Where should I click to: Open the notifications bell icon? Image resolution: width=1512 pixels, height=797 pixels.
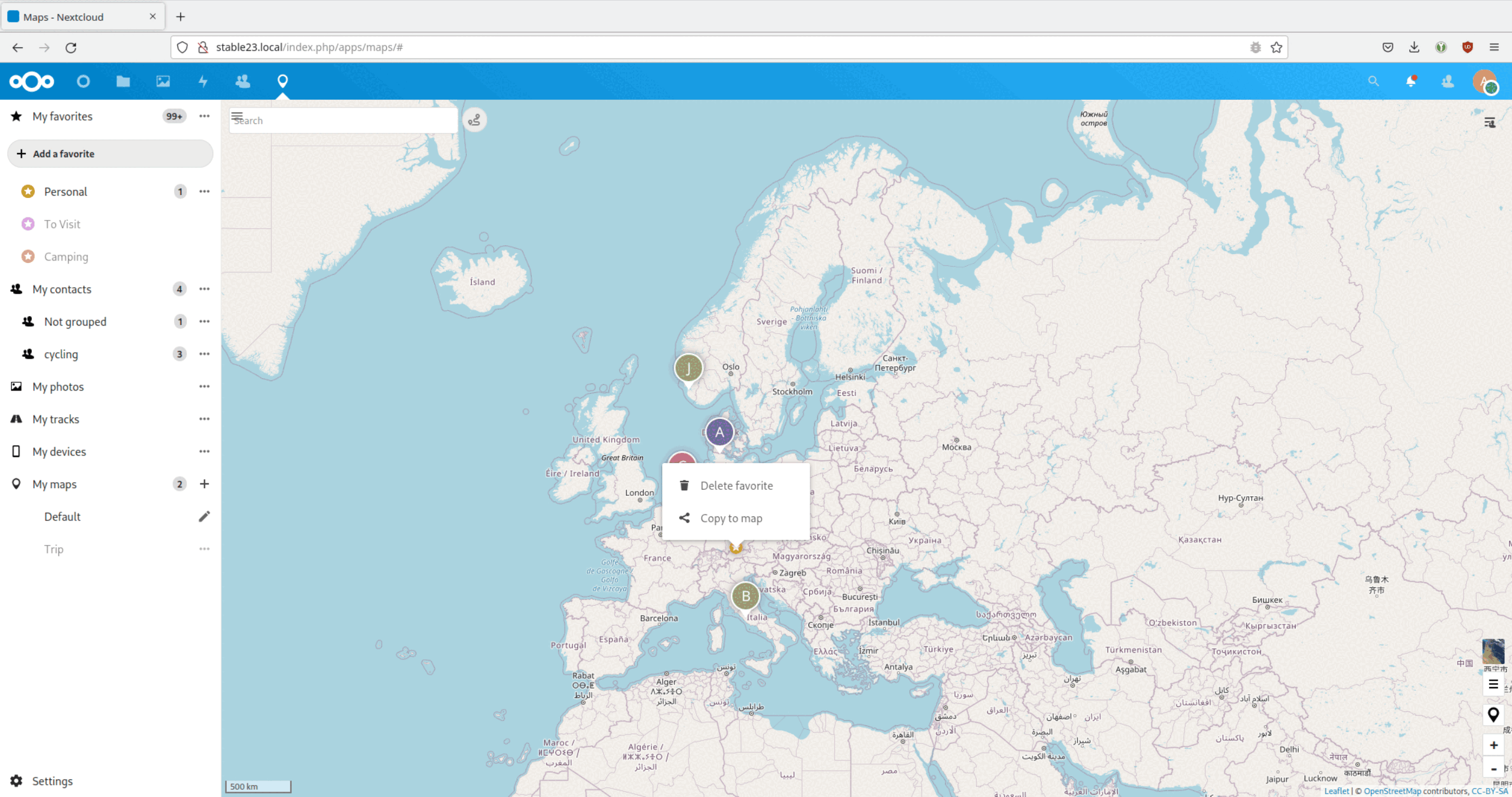[x=1411, y=81]
